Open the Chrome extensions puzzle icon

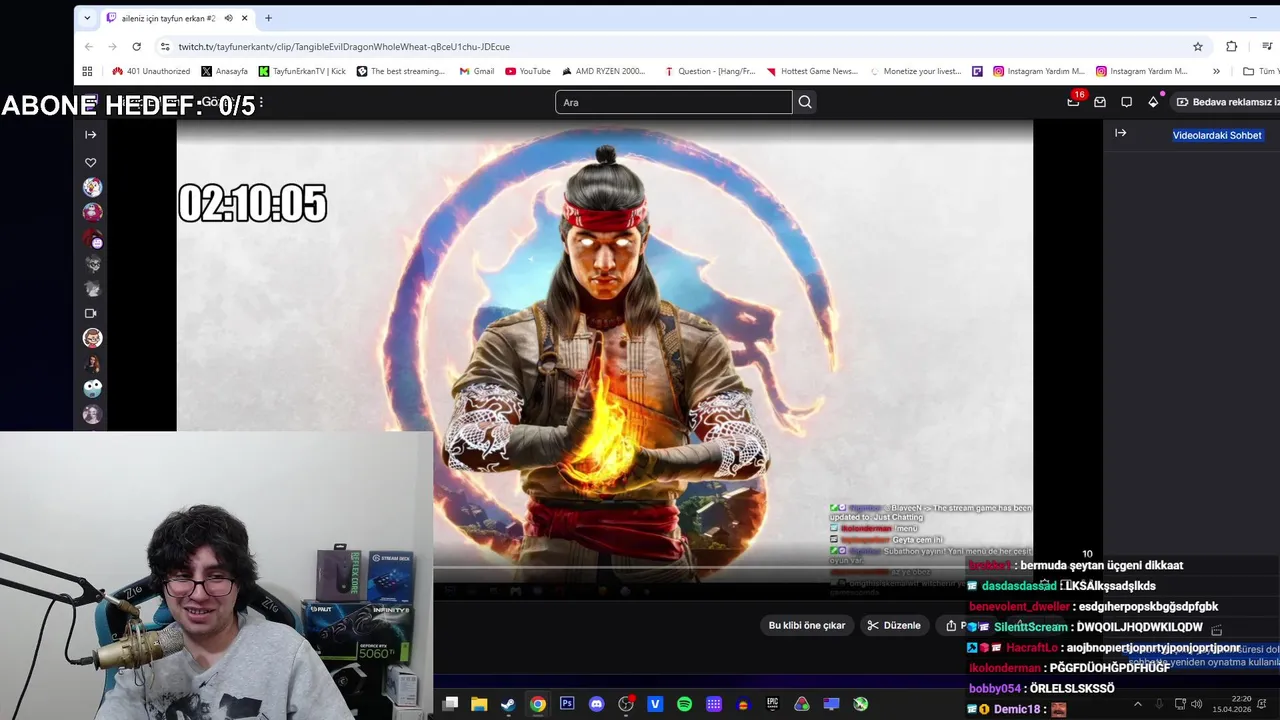click(1231, 46)
